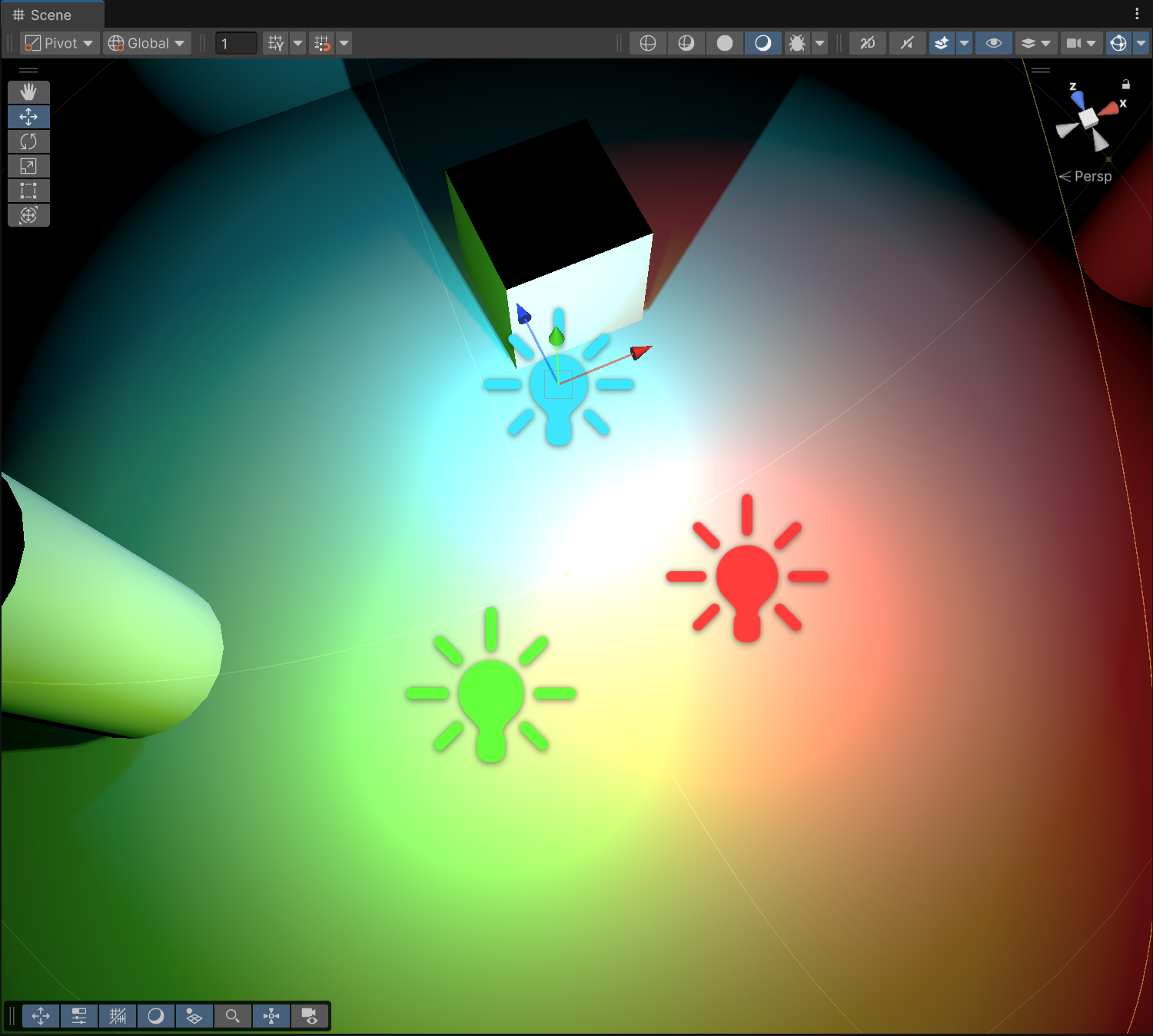
Task: Toggle Draw Modes overlay in bottom bar
Action: [156, 1016]
